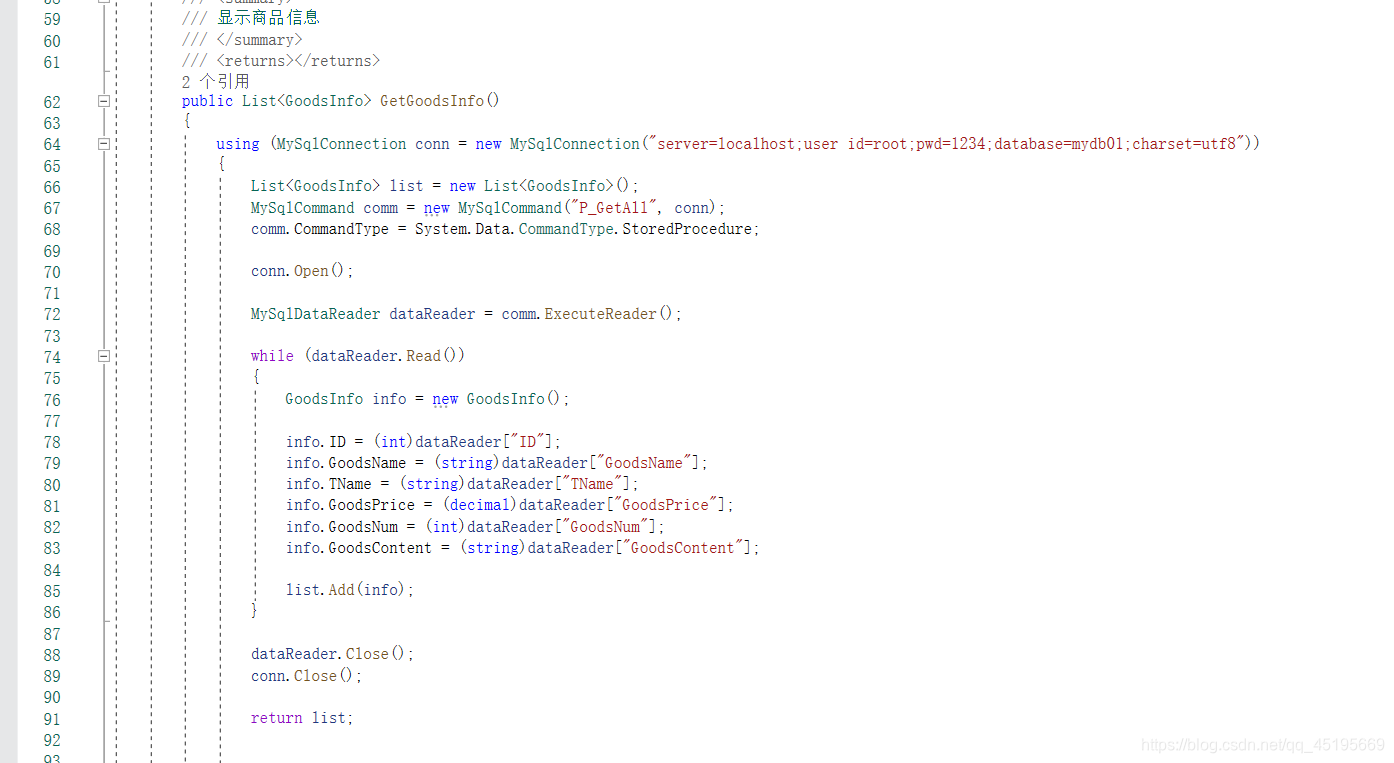Click conn.Close() on line 89
Image resolution: width=1394 pixels, height=763 pixels.
(306, 676)
